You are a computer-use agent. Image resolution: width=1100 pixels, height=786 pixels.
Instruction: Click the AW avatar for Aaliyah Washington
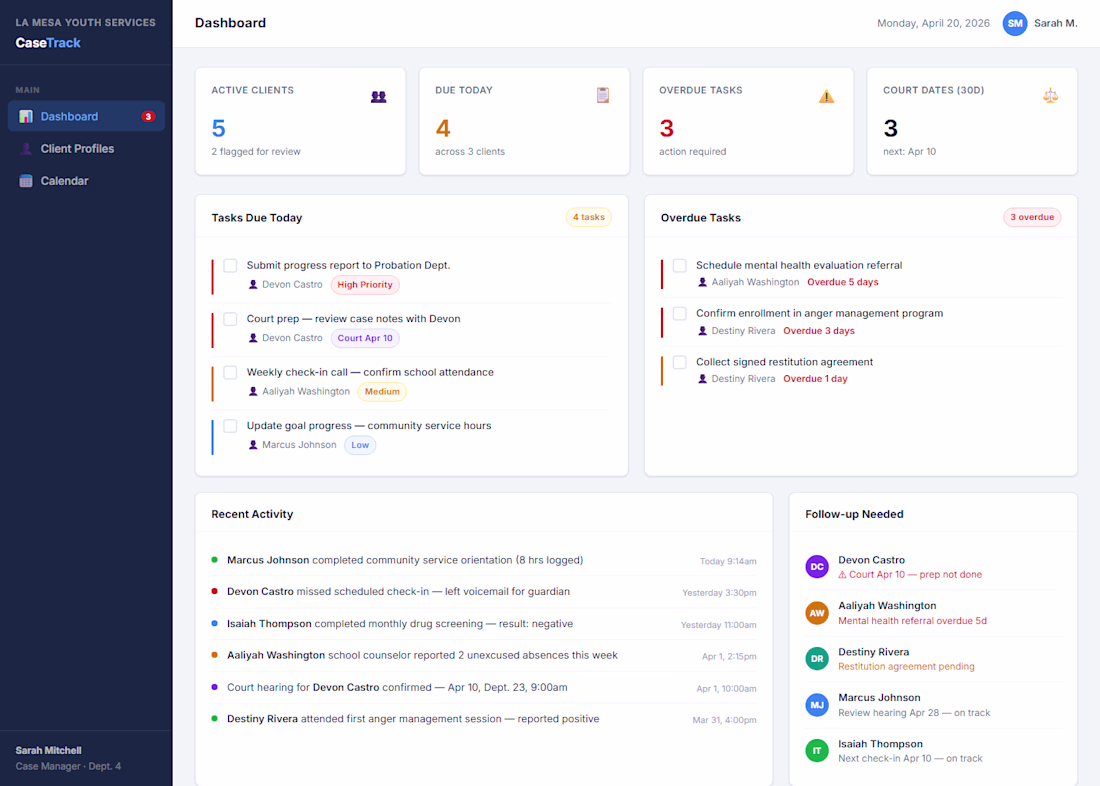click(x=817, y=613)
